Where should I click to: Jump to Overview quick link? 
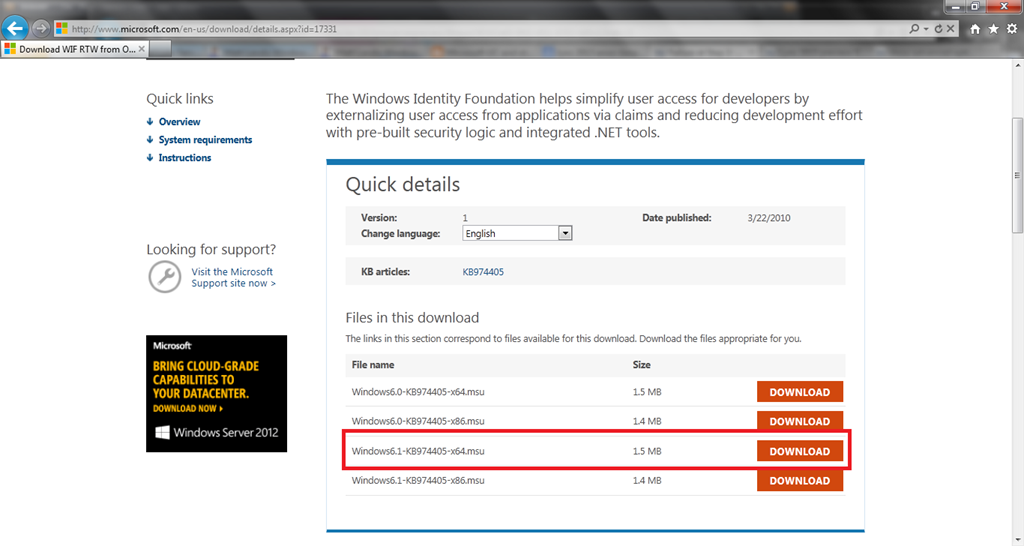(179, 121)
